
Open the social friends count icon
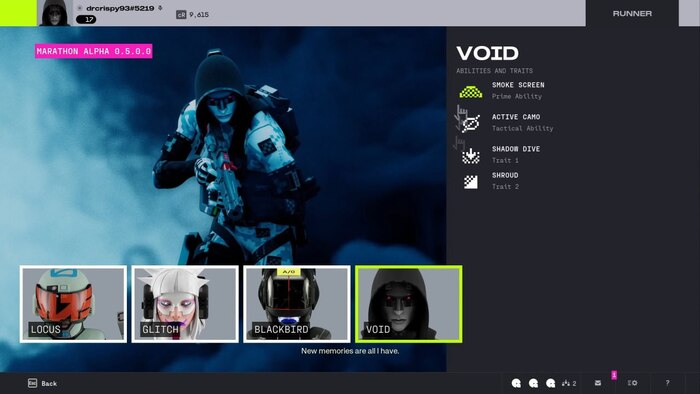point(569,383)
